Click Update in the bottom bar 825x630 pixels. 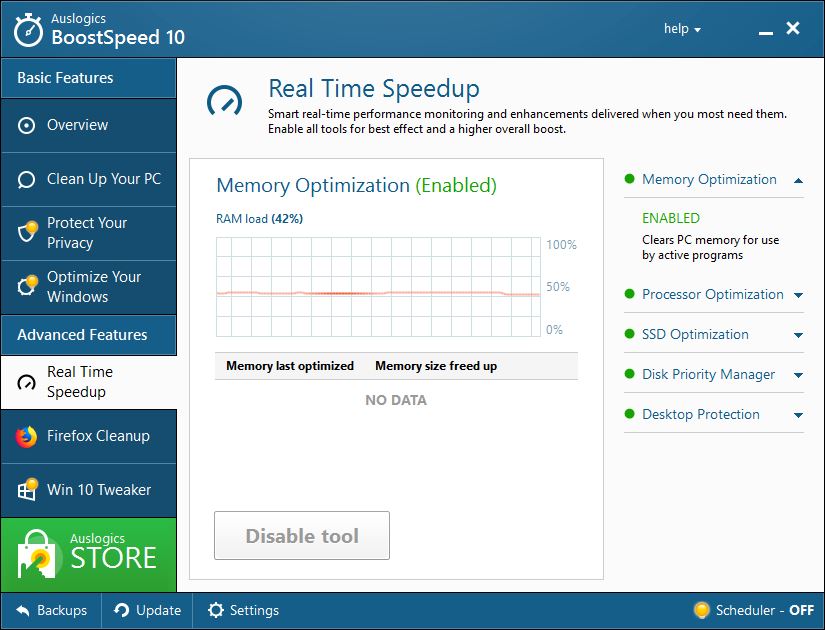click(x=147, y=611)
